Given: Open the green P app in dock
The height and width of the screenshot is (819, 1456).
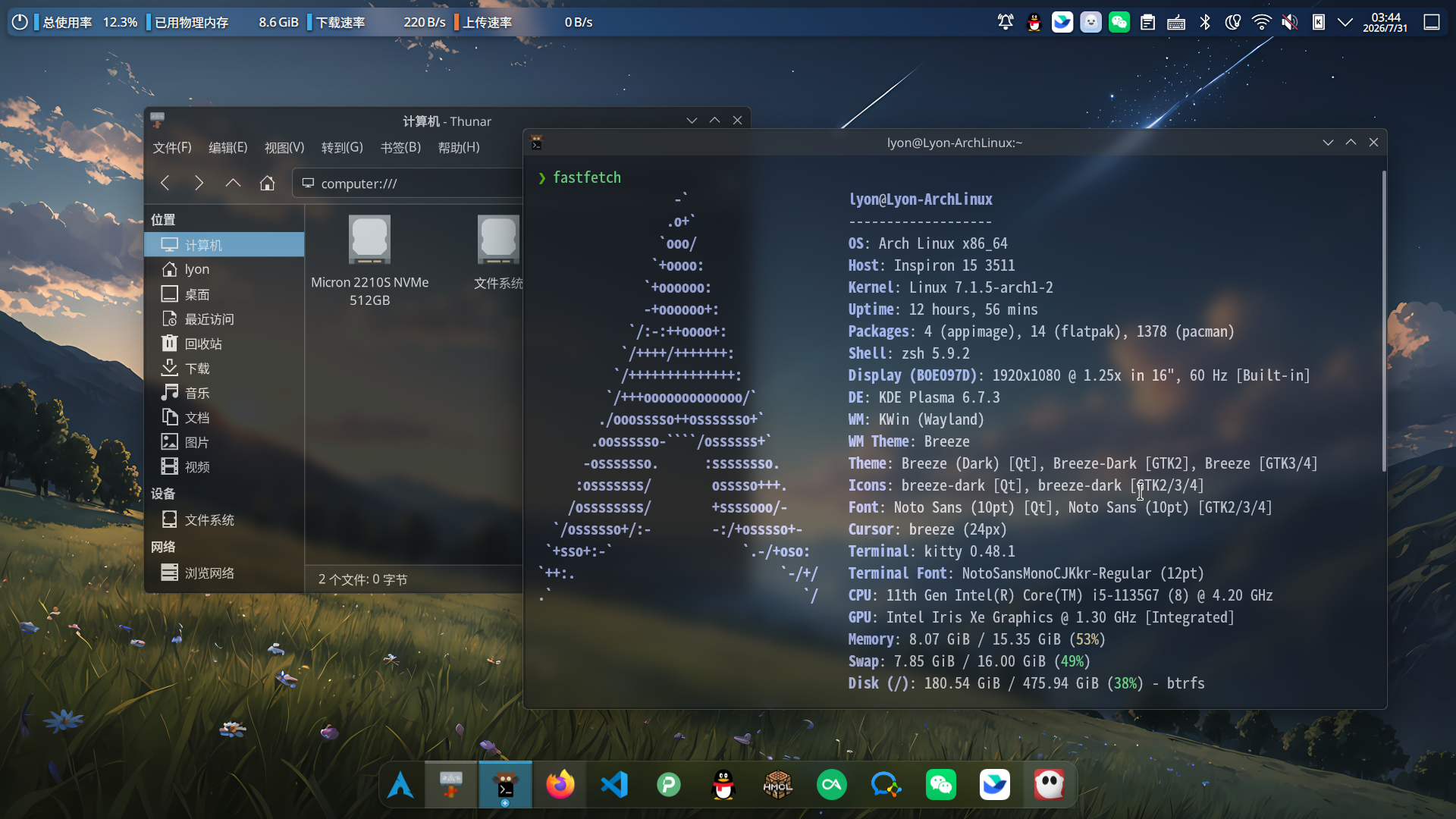Looking at the screenshot, I should [669, 785].
